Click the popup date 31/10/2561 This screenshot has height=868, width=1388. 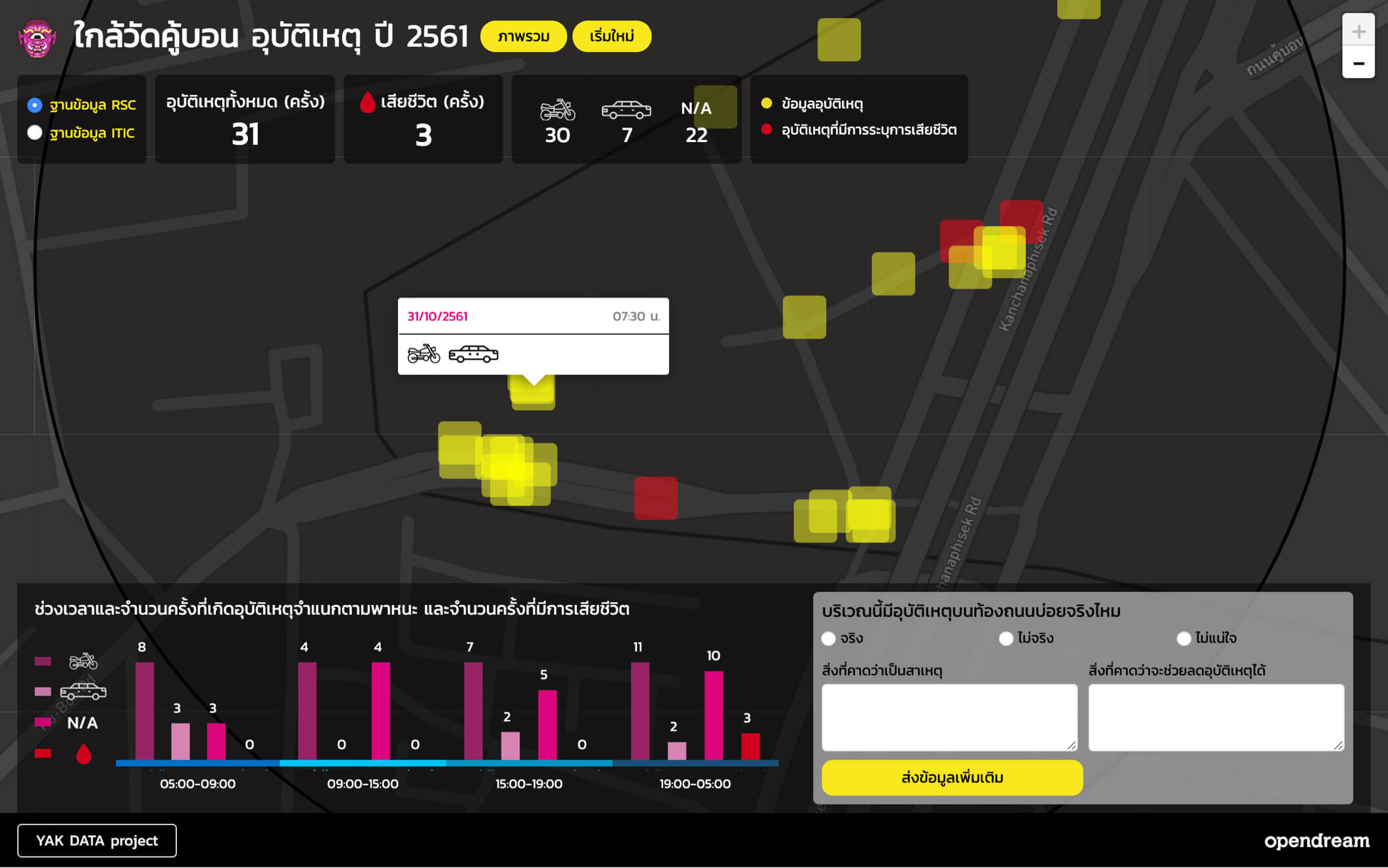[x=437, y=316]
